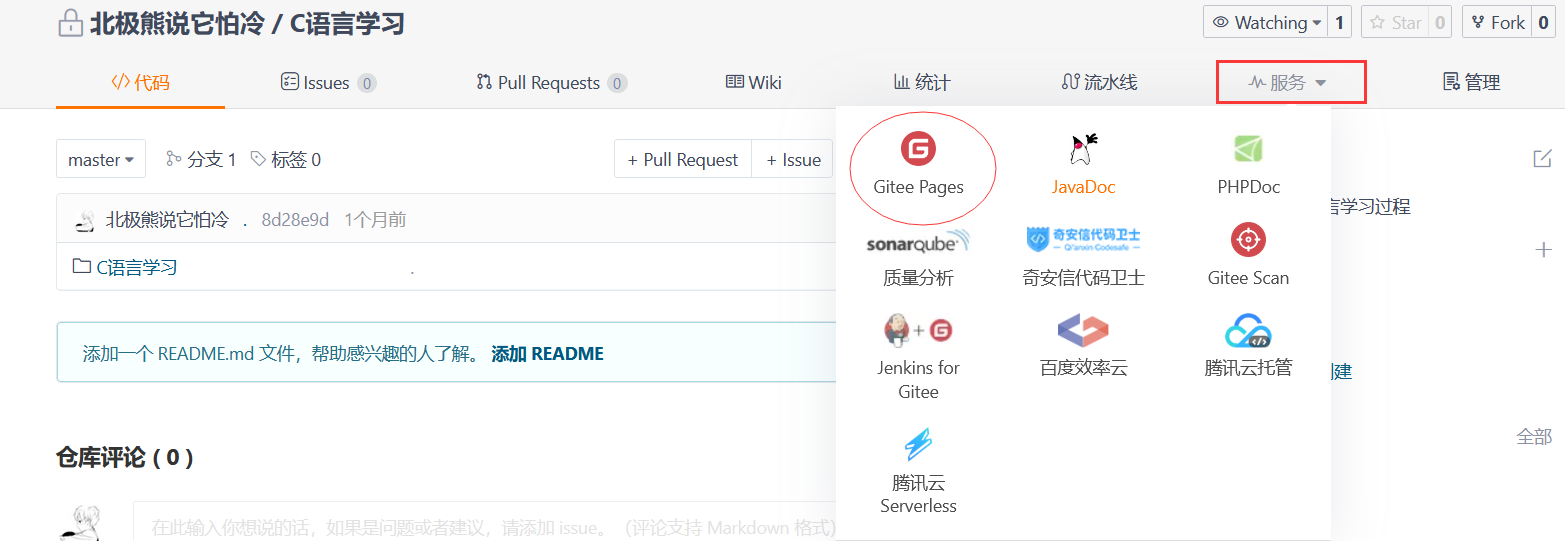This screenshot has height=541, width=1565.
Task: Switch to the 管理 tab
Action: point(1471,82)
